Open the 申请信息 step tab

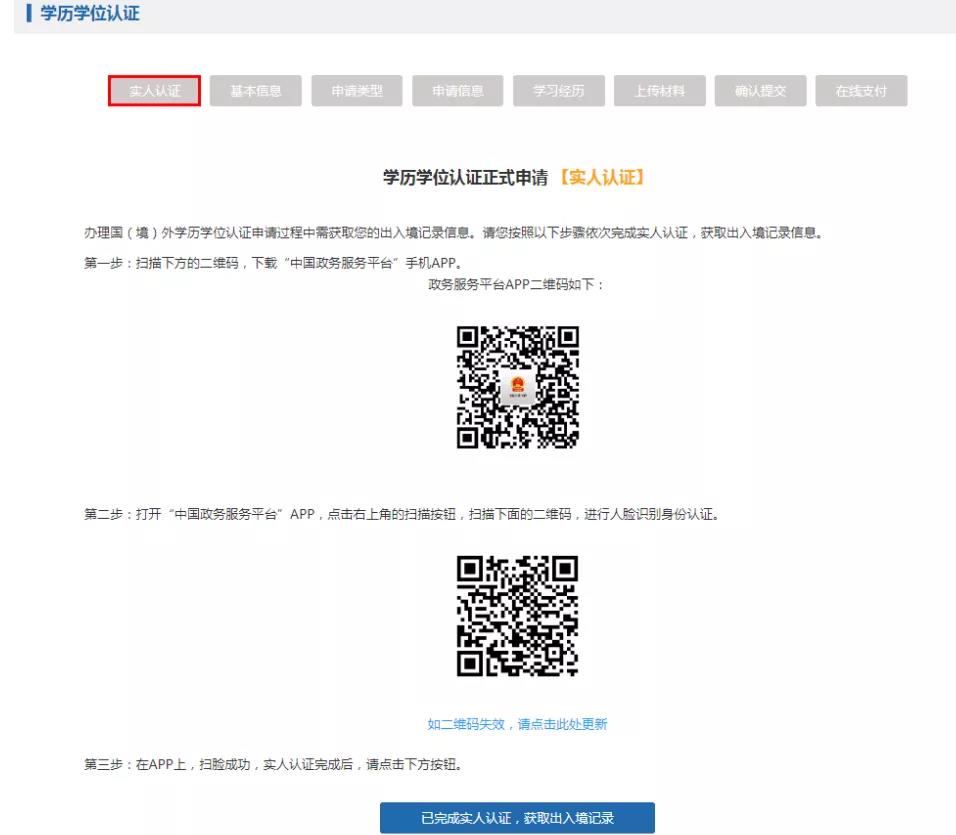[457, 91]
